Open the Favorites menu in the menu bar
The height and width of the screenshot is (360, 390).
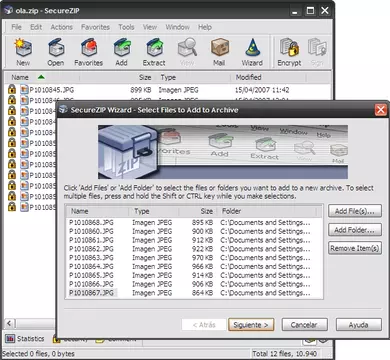(95, 27)
